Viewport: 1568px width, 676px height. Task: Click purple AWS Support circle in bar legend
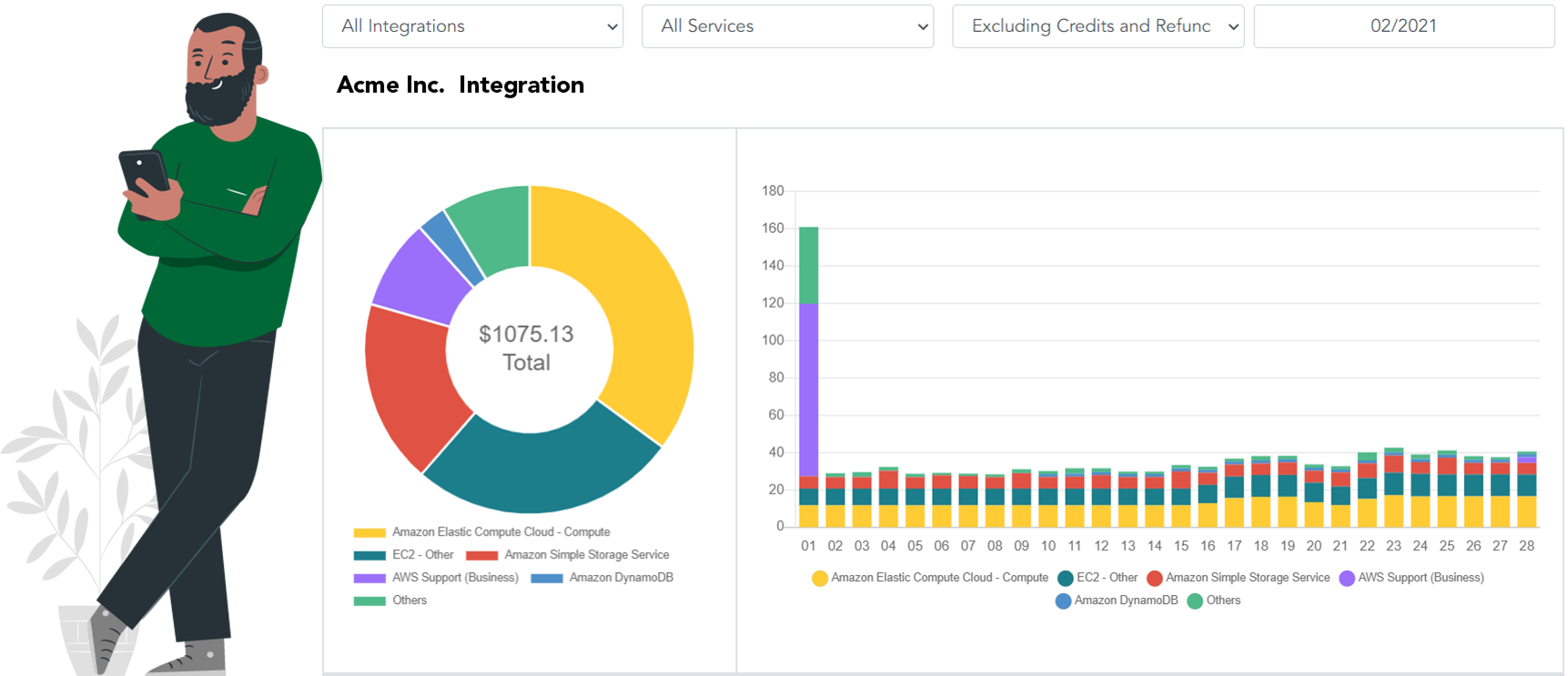(x=1347, y=578)
